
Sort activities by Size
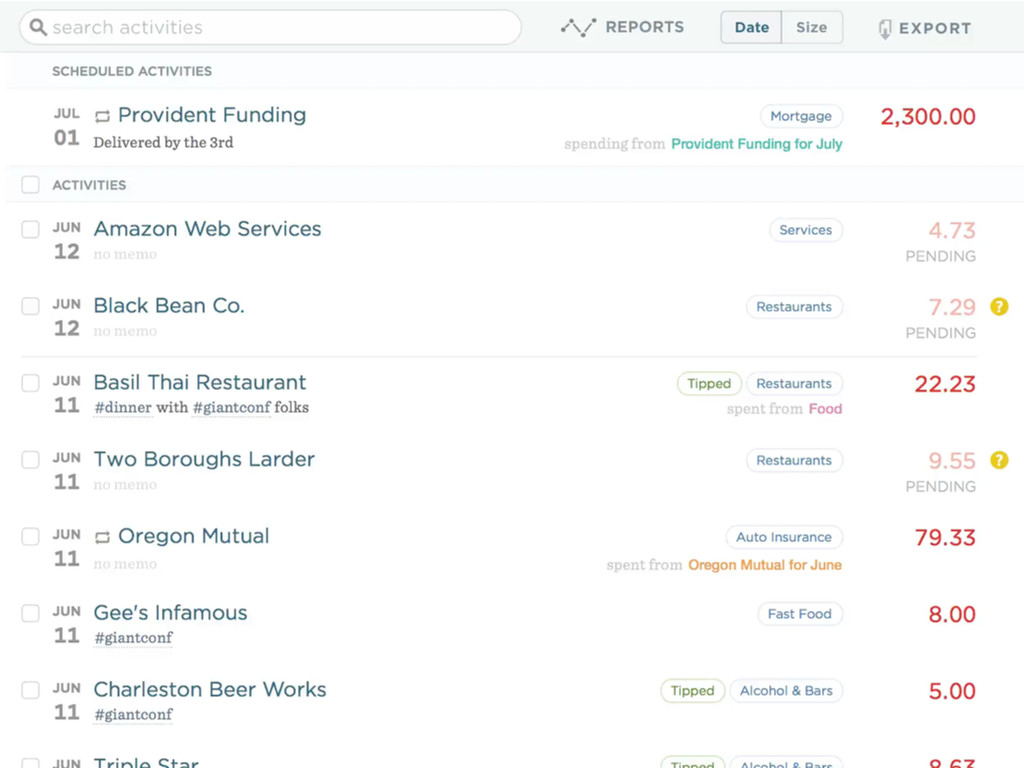tap(812, 27)
